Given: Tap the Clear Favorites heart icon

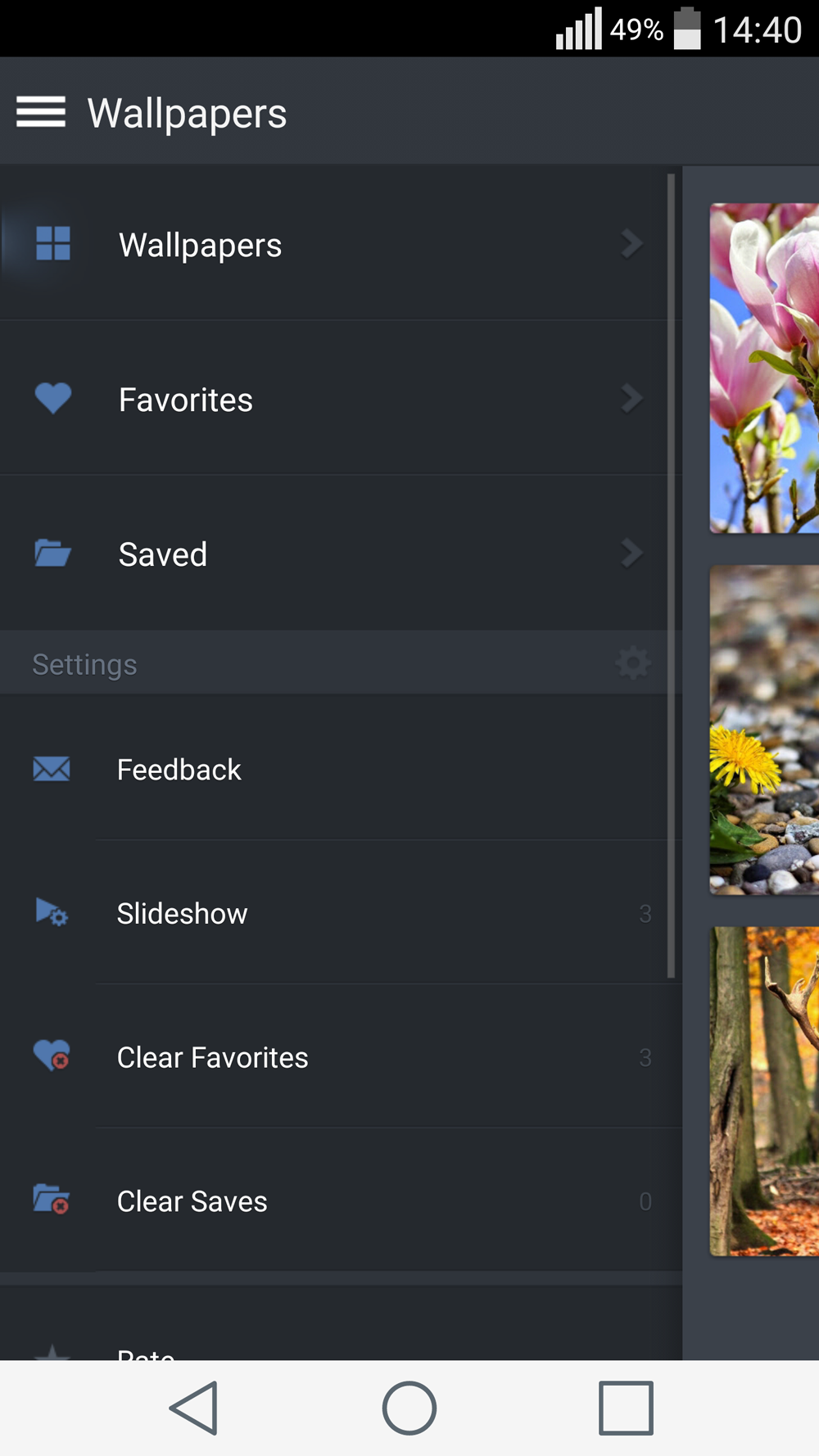Looking at the screenshot, I should 52,1056.
